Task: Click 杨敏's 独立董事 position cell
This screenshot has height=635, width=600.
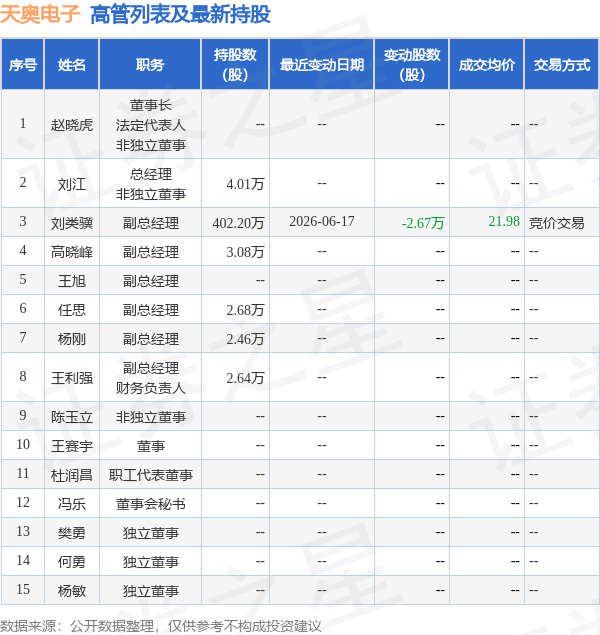Action: [x=151, y=591]
